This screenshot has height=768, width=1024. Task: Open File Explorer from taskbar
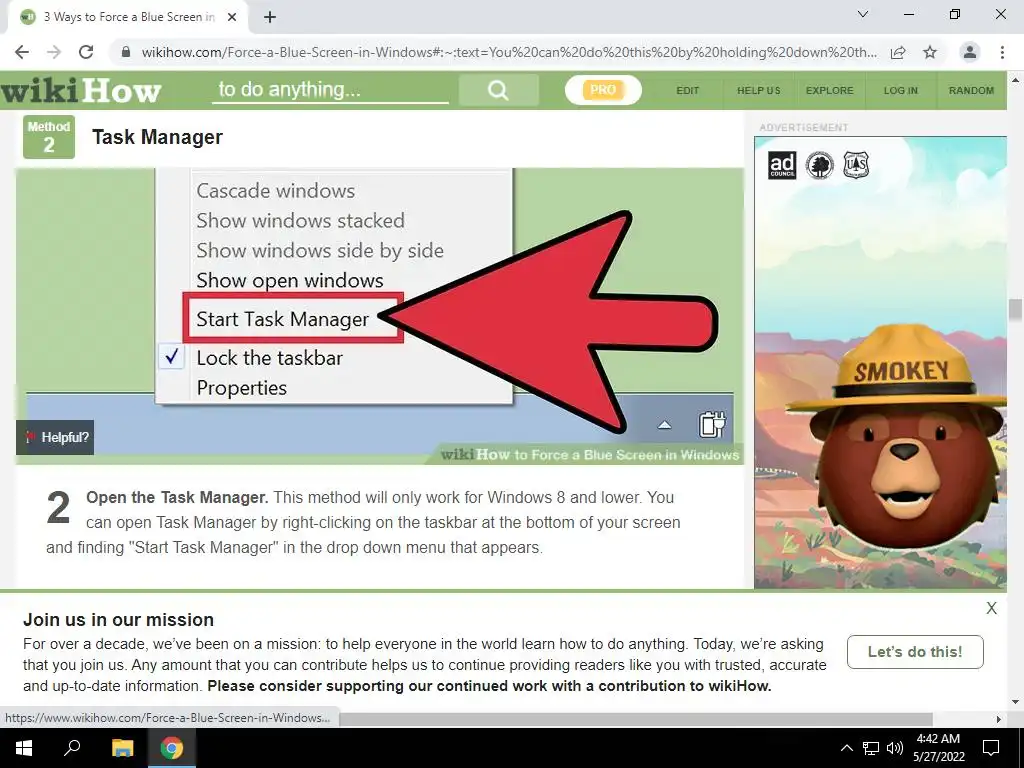[122, 748]
